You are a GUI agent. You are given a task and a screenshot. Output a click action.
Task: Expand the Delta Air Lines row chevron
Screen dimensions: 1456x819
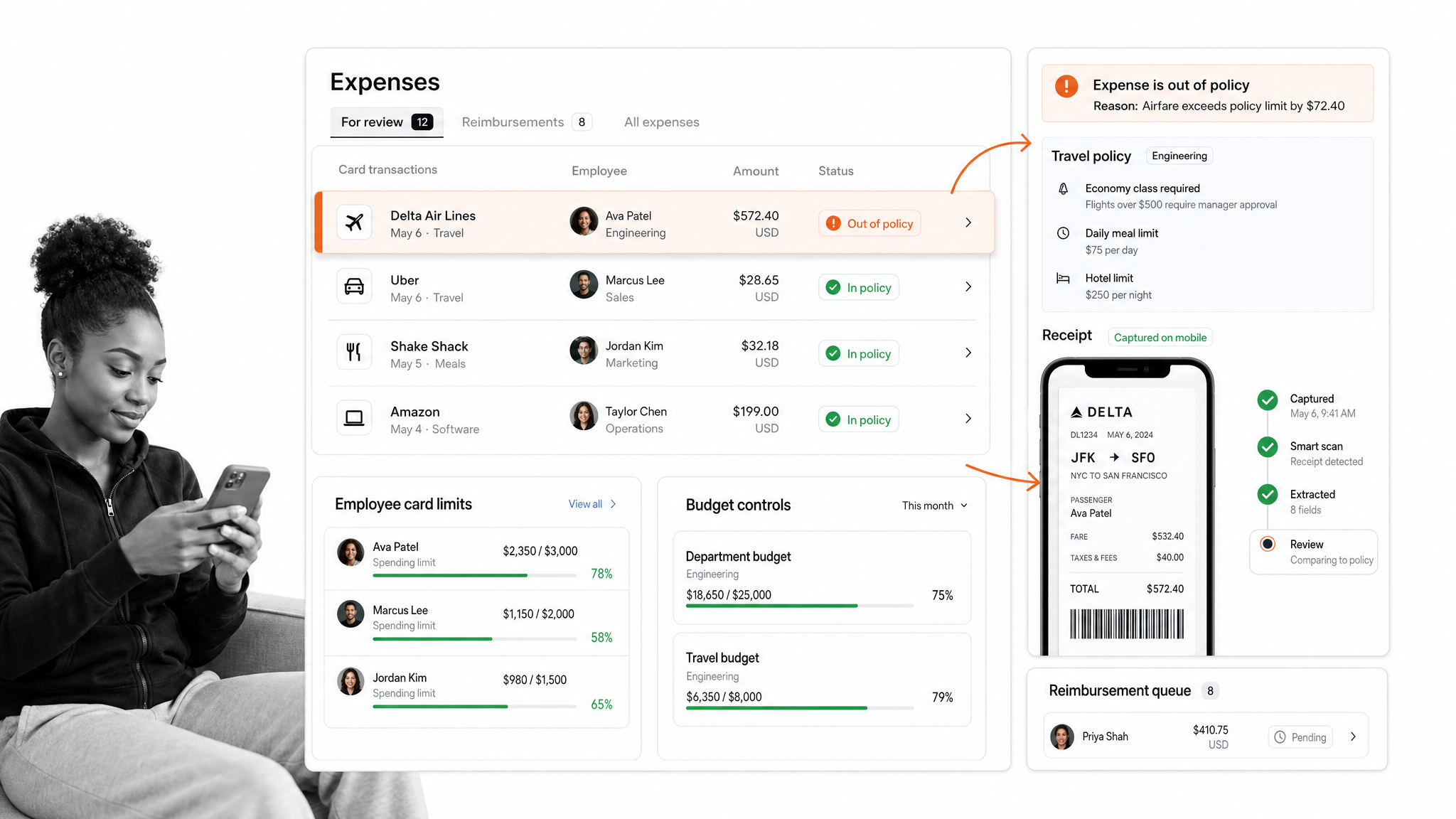coord(968,223)
